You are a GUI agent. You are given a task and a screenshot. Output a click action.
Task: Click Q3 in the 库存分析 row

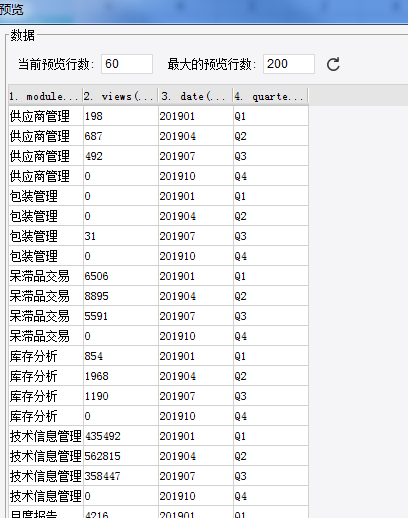(271, 396)
